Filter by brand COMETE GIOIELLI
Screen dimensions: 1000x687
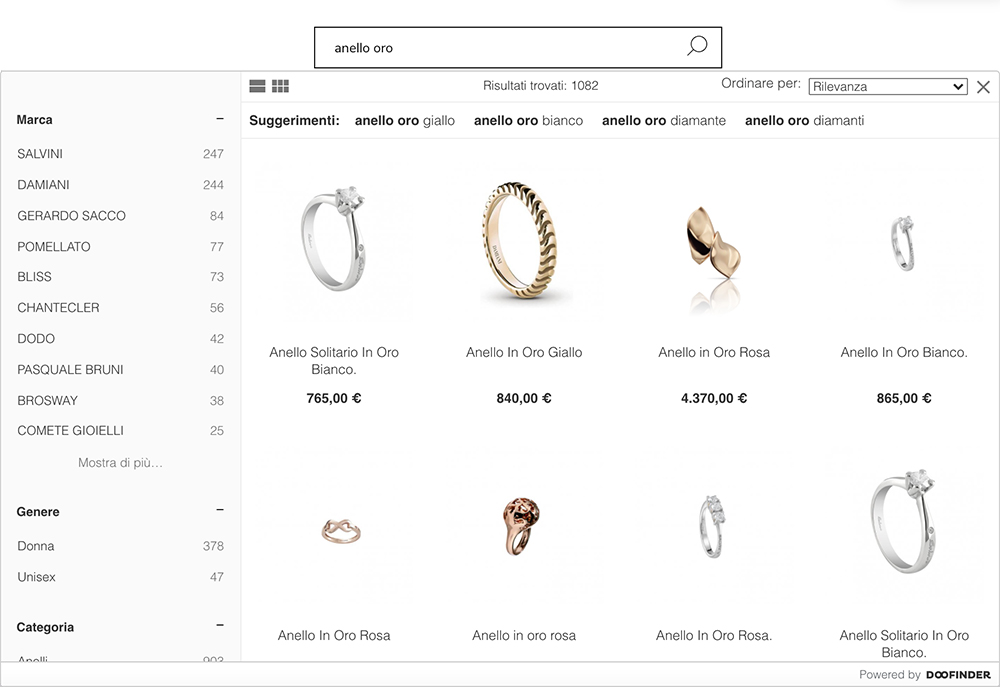point(121,431)
